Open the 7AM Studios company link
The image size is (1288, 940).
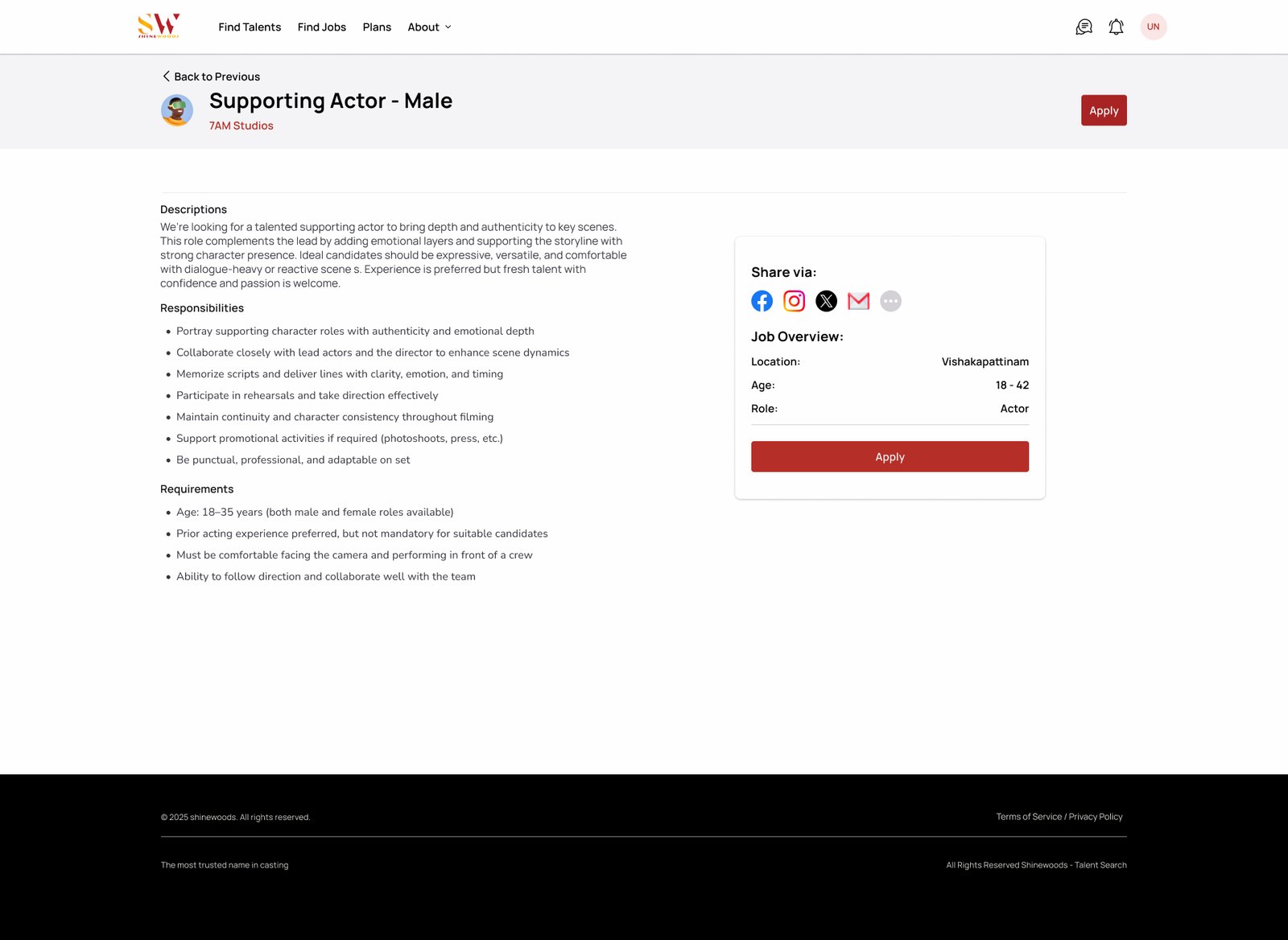(242, 126)
